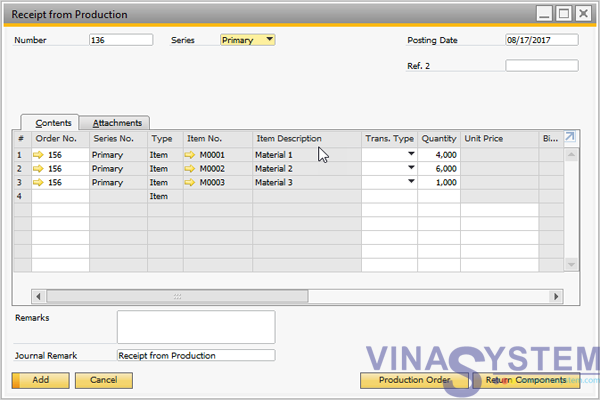The width and height of the screenshot is (600, 400).
Task: Focus the Posting Date field
Action: click(x=542, y=40)
